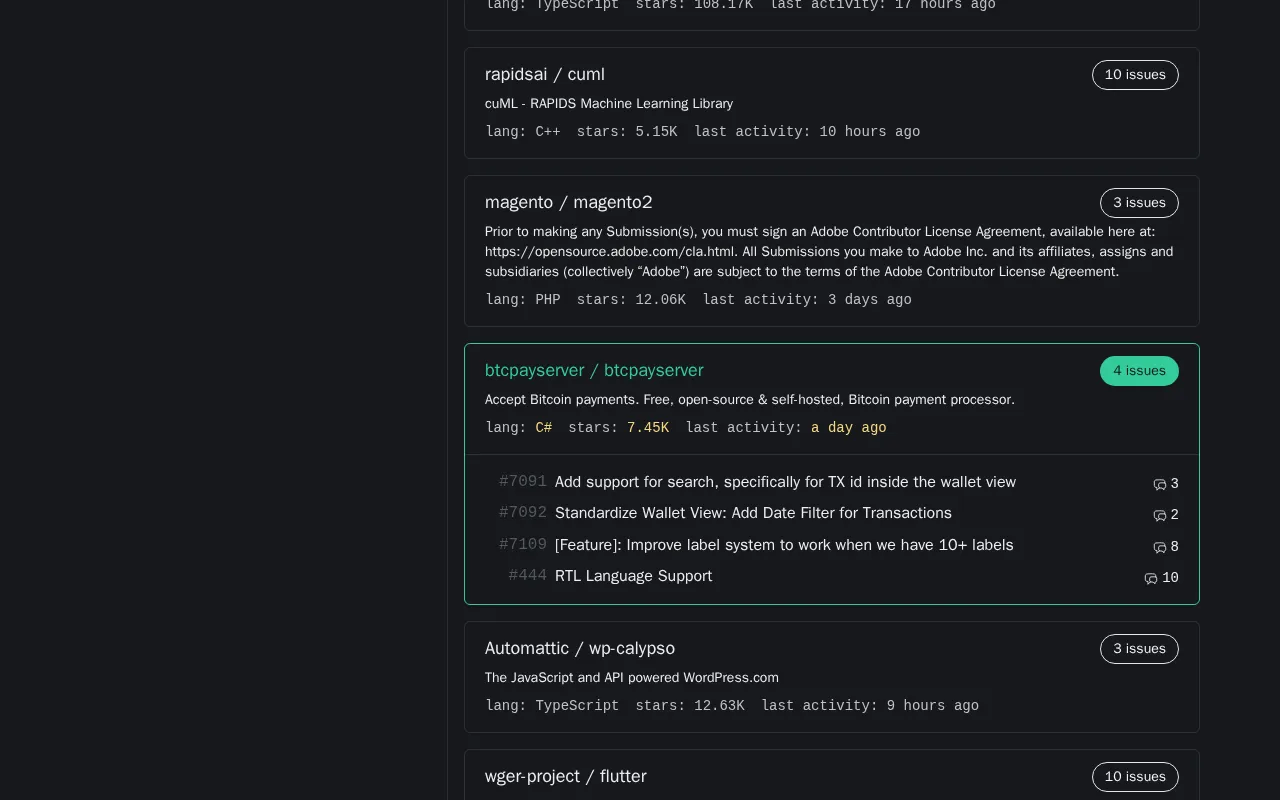Click comment icon for issue #7091

(x=1160, y=484)
